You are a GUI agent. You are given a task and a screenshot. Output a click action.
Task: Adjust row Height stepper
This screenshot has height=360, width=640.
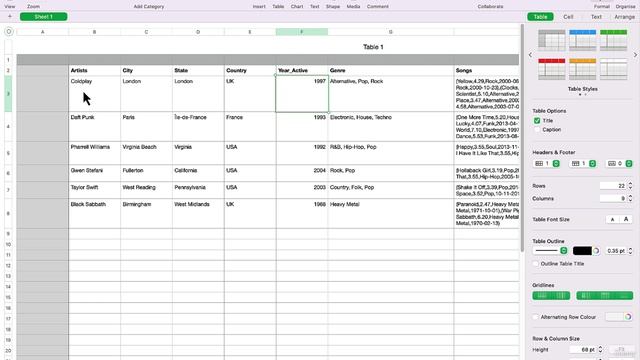[x=600, y=349]
